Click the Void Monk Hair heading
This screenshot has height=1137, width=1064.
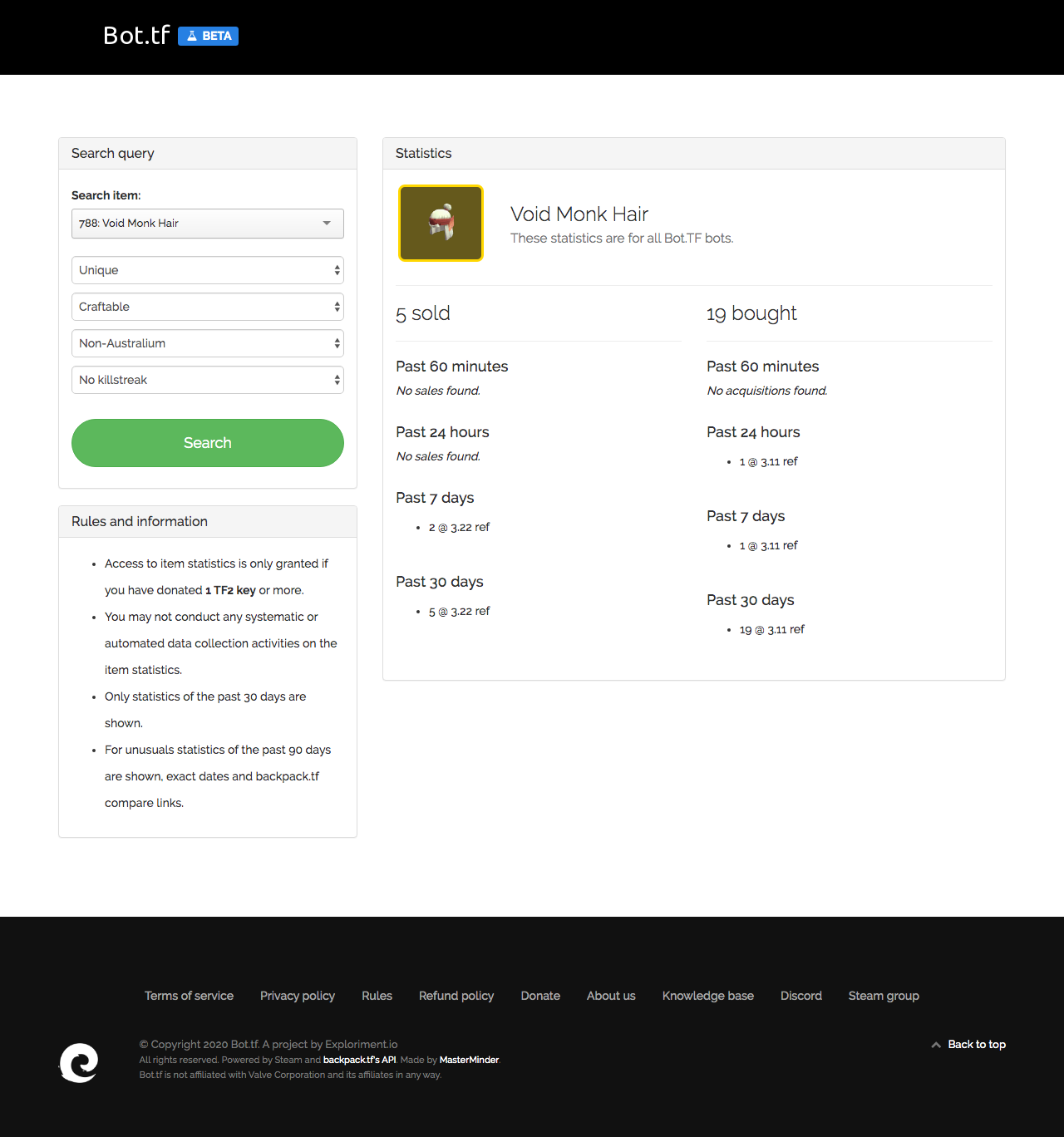(x=579, y=214)
